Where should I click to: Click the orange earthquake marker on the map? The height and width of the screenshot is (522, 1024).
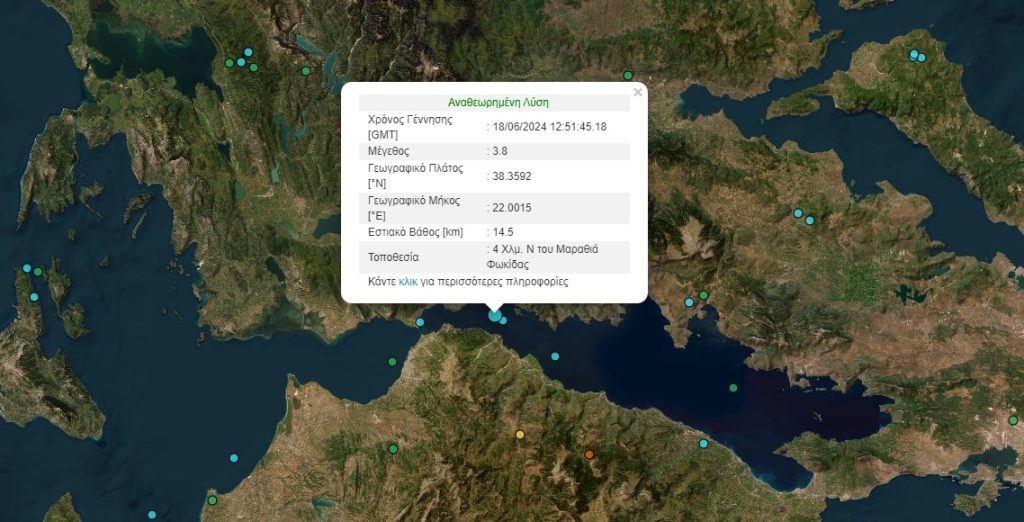point(589,455)
